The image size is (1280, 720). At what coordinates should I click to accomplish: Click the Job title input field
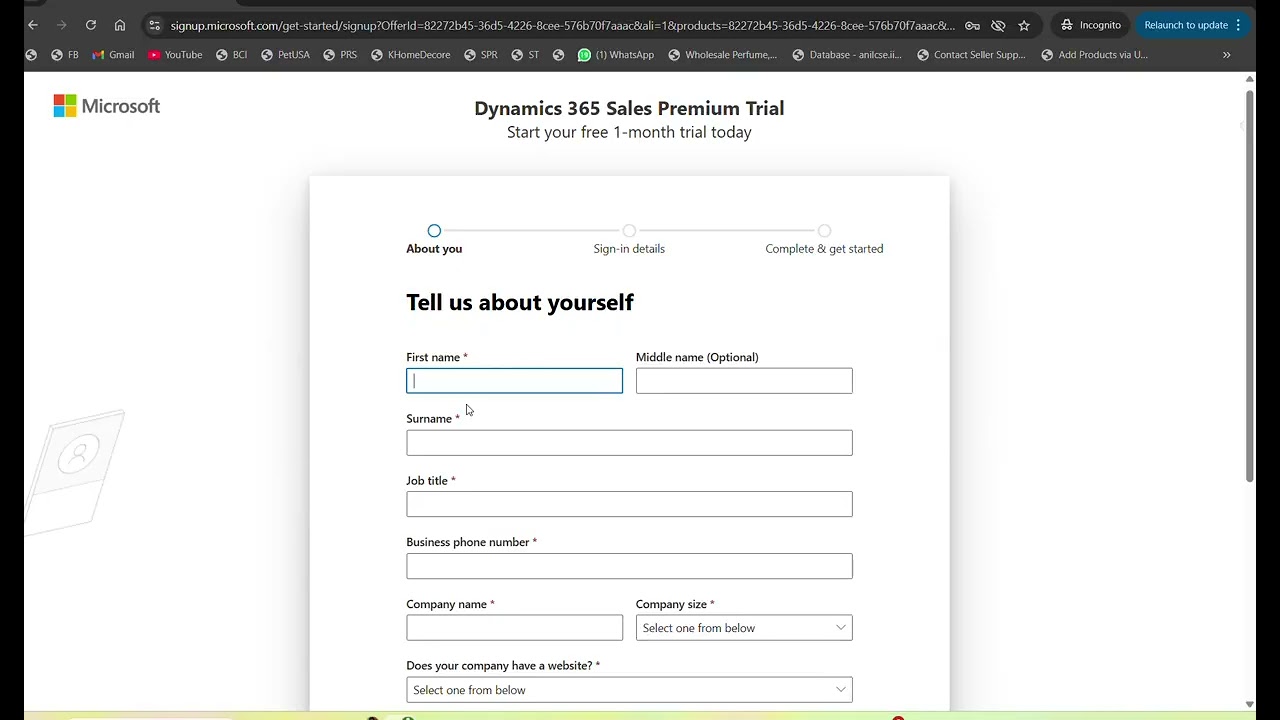(x=629, y=504)
